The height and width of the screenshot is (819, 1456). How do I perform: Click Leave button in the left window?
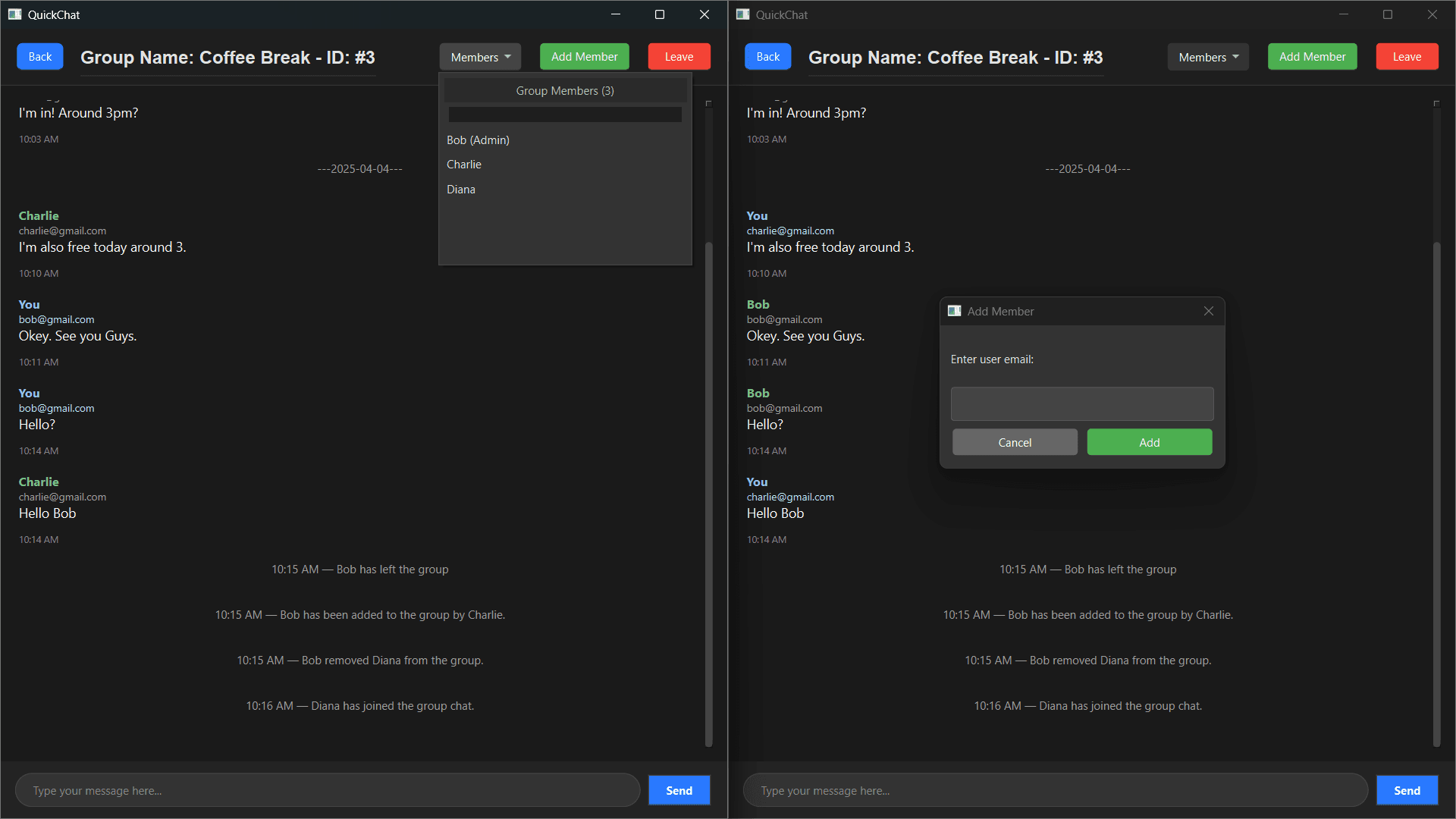click(x=679, y=57)
